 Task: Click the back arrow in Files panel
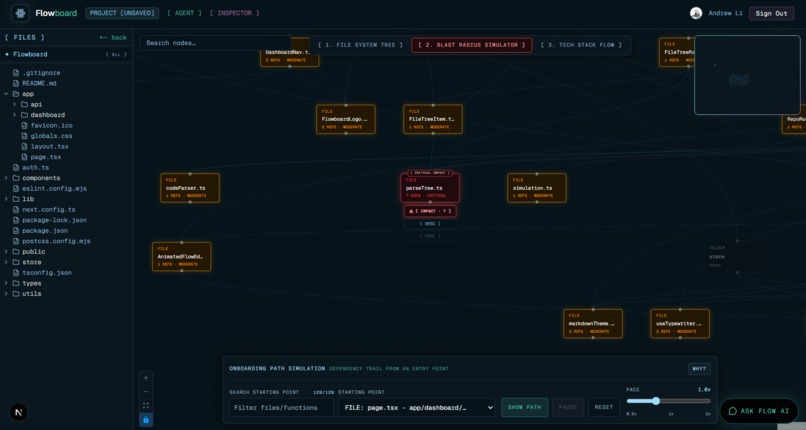click(x=103, y=38)
